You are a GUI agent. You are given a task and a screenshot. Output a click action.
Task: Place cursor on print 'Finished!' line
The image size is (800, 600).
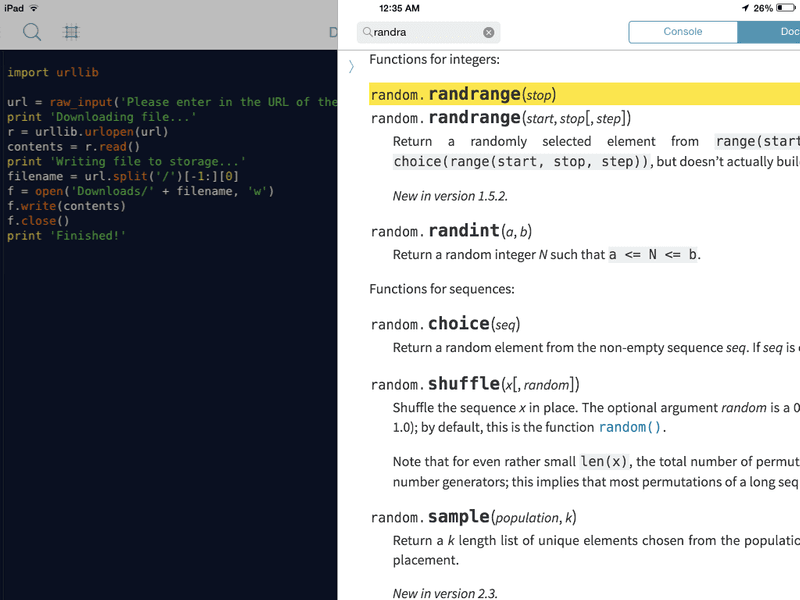click(x=66, y=235)
